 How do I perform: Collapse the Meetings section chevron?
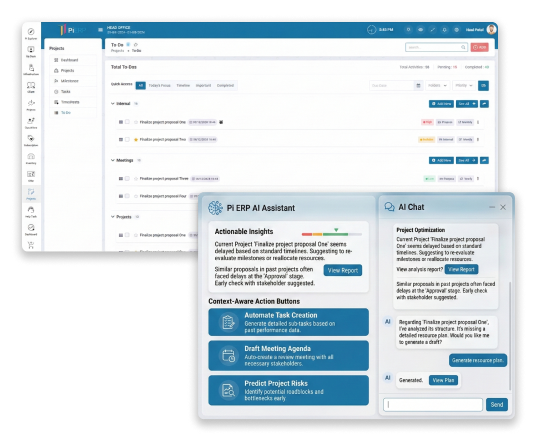113,160
